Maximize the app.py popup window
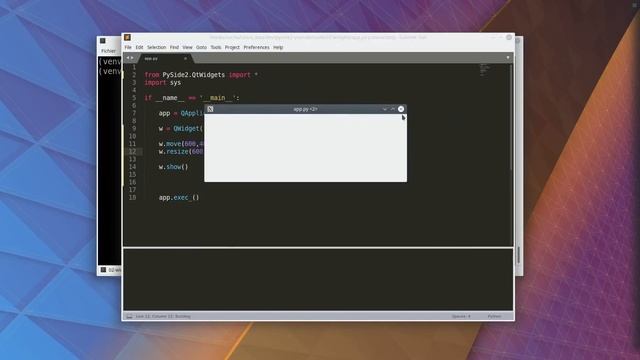Image resolution: width=640 pixels, height=360 pixels. (x=393, y=109)
